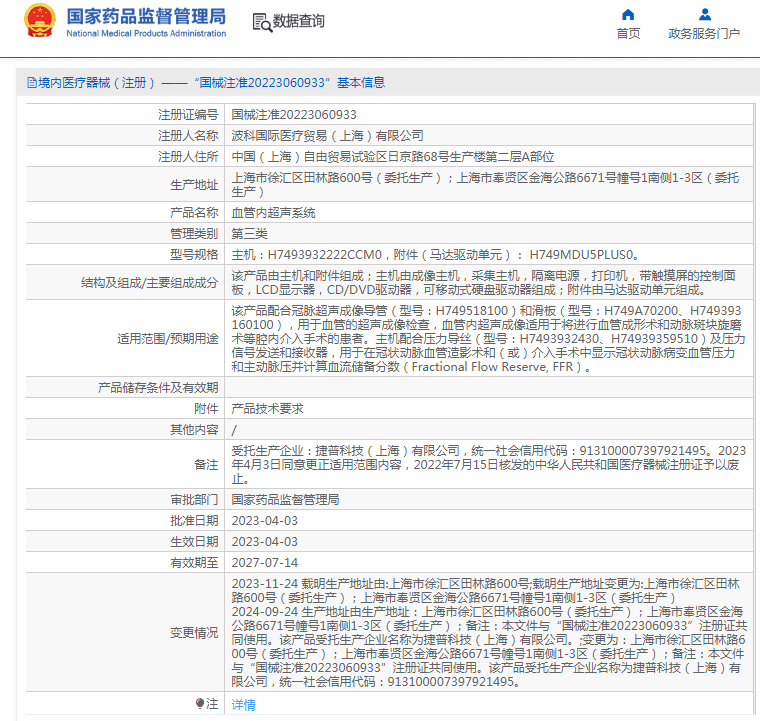Viewport: 760px width, 721px height.
Task: Select registration number 国械注准20223060933 cell
Action: 489,115
